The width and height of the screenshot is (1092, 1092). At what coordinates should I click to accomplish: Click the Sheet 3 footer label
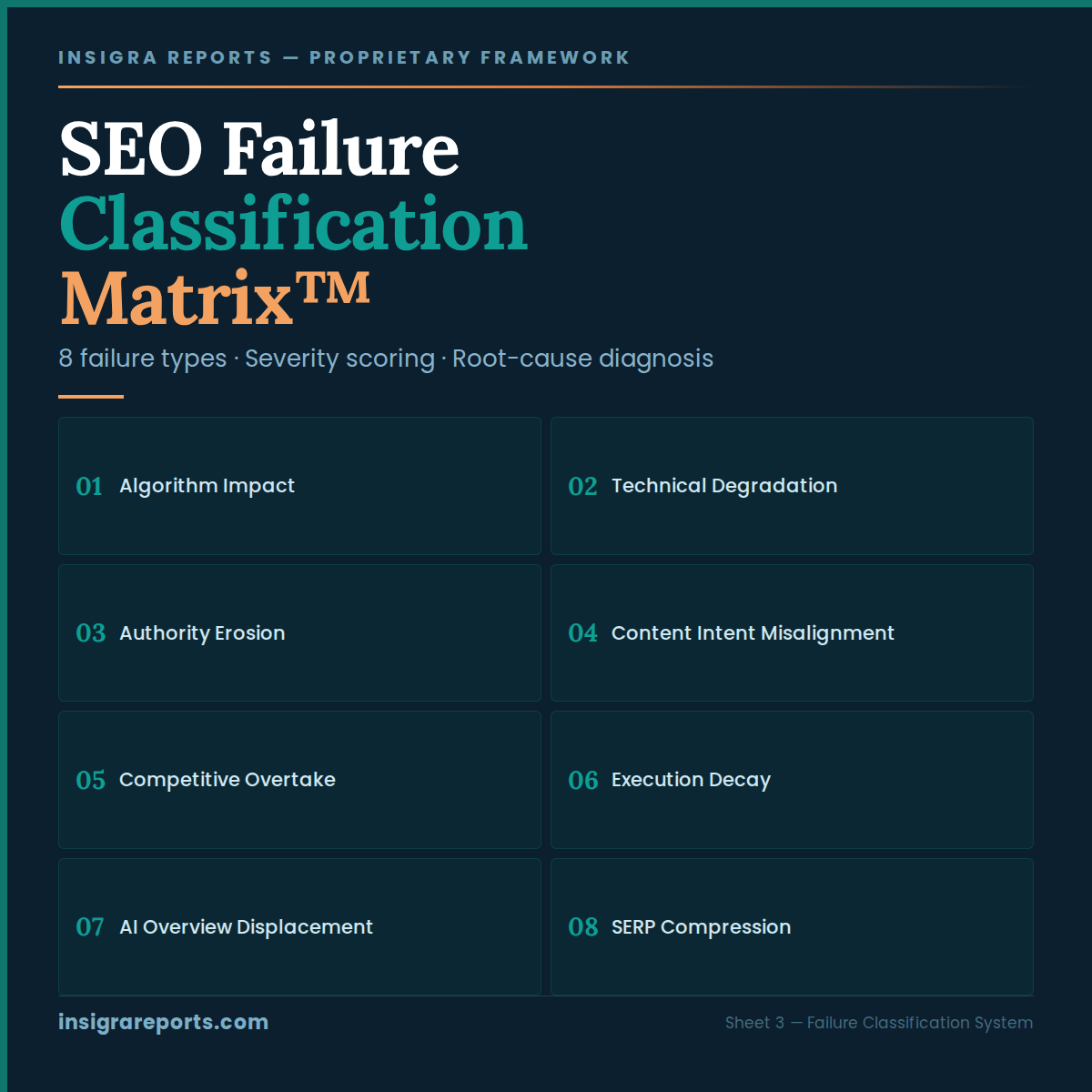[878, 1023]
